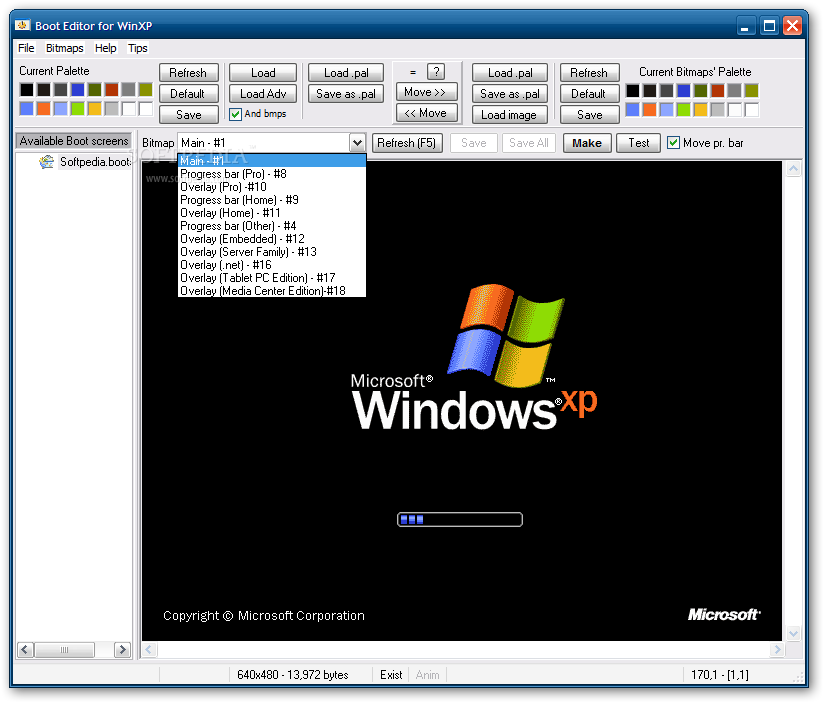The height and width of the screenshot is (703, 824).
Task: Click the Softpedia.boot file icon
Action: coord(46,162)
